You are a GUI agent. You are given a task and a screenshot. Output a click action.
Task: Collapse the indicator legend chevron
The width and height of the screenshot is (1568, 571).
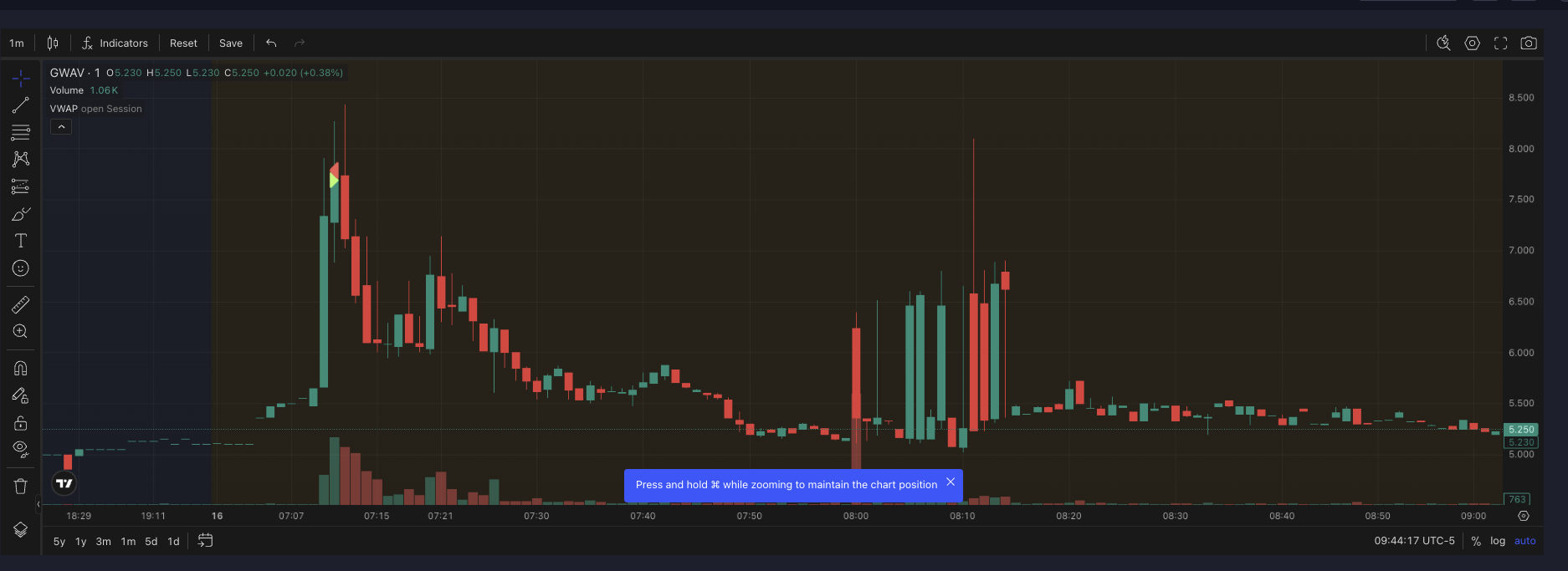tap(61, 127)
